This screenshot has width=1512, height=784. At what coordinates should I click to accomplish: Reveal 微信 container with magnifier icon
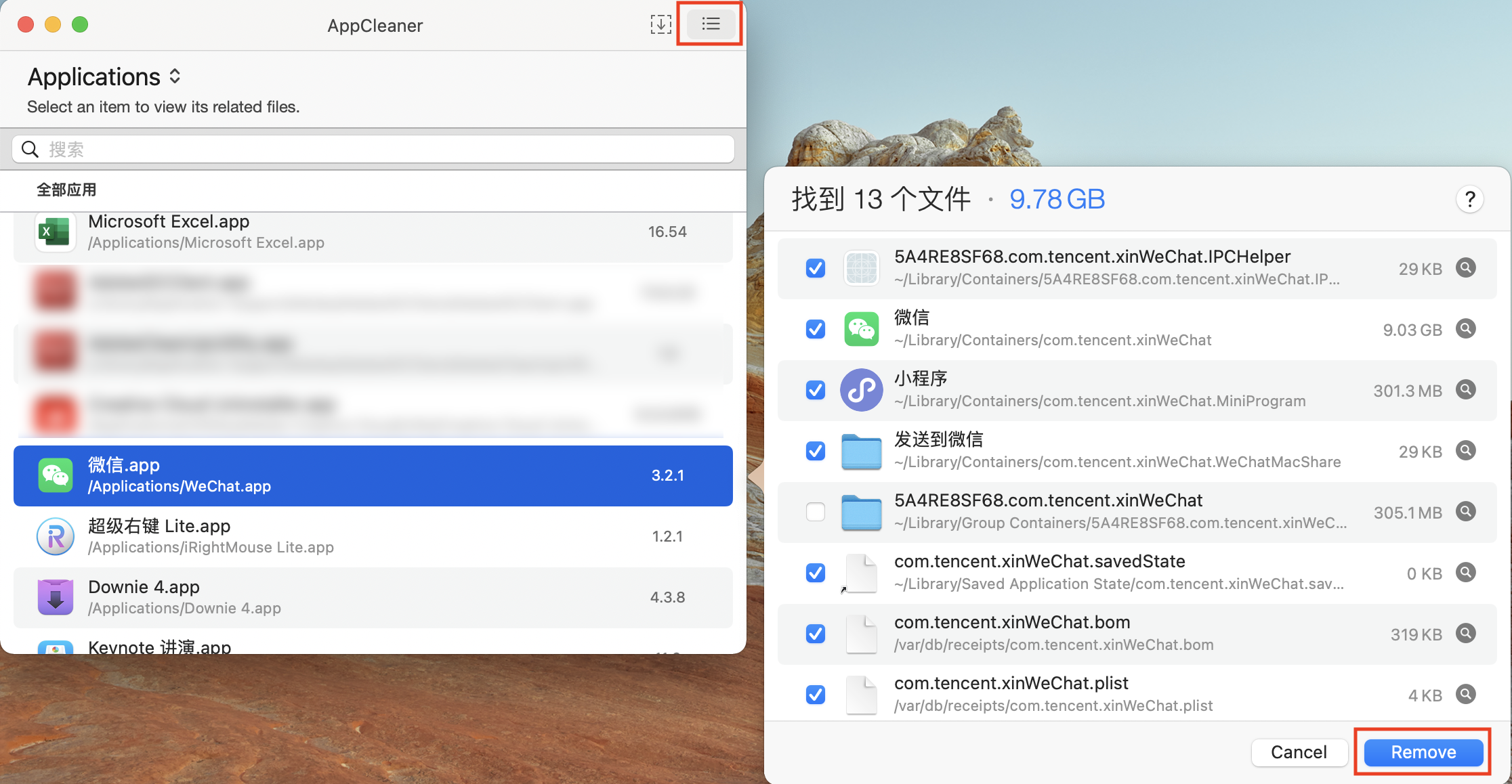click(x=1466, y=328)
